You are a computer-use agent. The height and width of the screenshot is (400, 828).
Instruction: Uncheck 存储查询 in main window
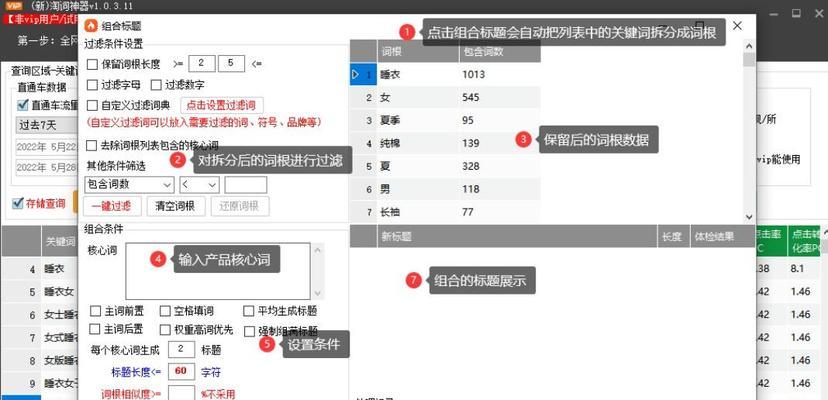pyautogui.click(x=18, y=203)
